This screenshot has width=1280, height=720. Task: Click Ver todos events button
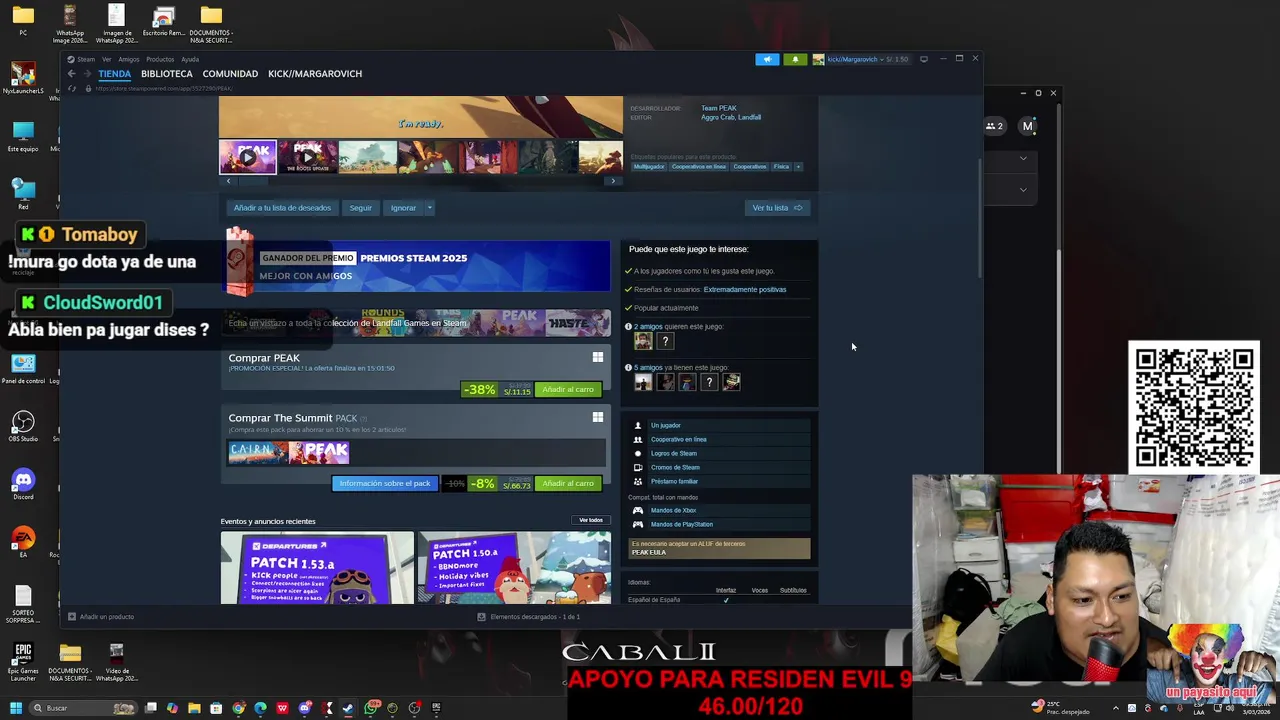click(x=591, y=520)
